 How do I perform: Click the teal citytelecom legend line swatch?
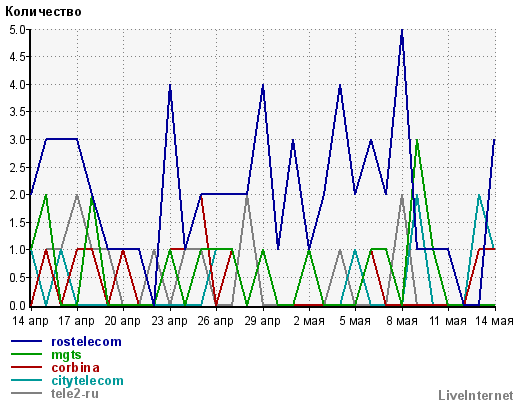pyautogui.click(x=27, y=380)
